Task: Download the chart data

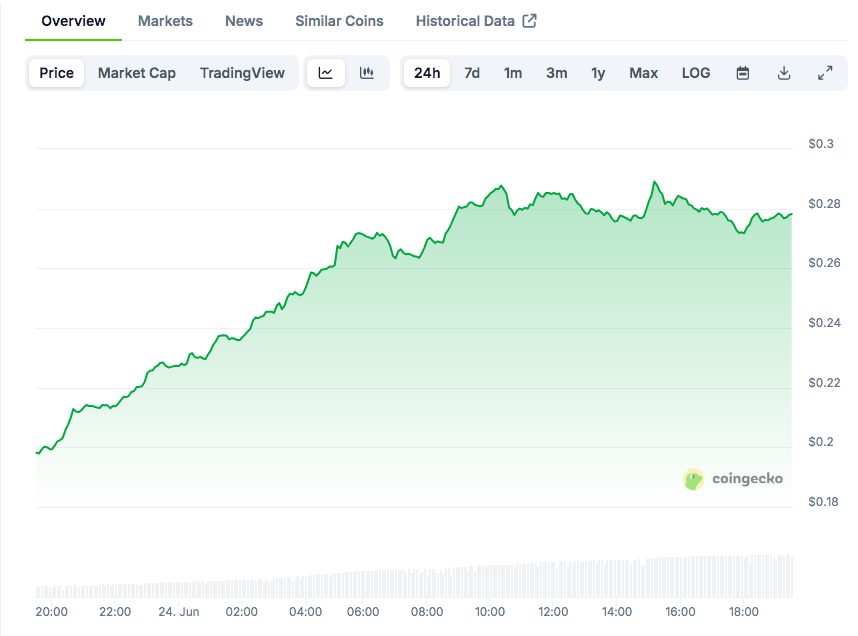Action: pyautogui.click(x=784, y=73)
